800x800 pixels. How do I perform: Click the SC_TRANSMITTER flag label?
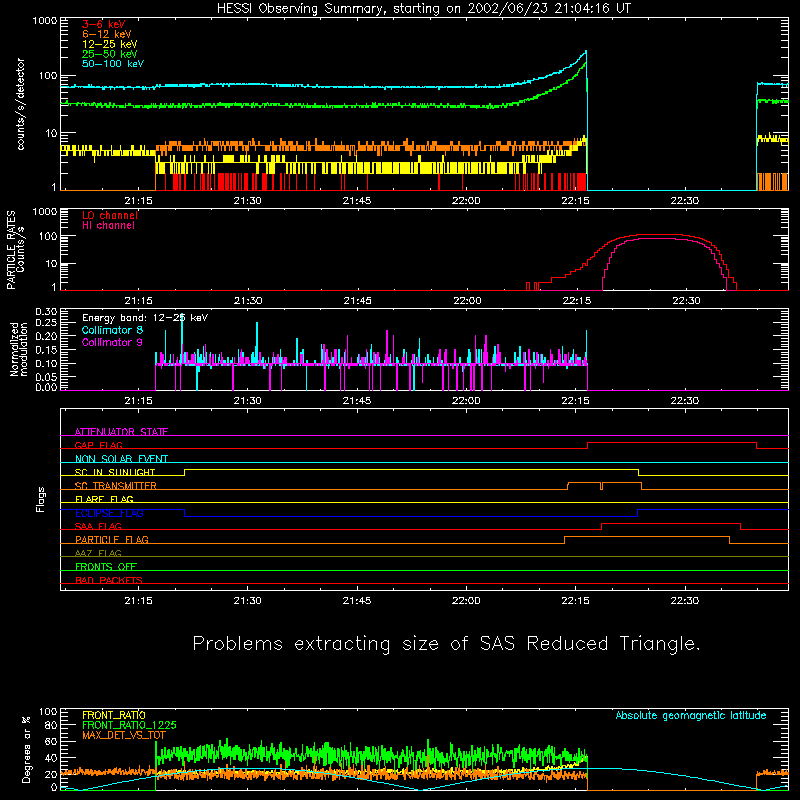click(115, 486)
